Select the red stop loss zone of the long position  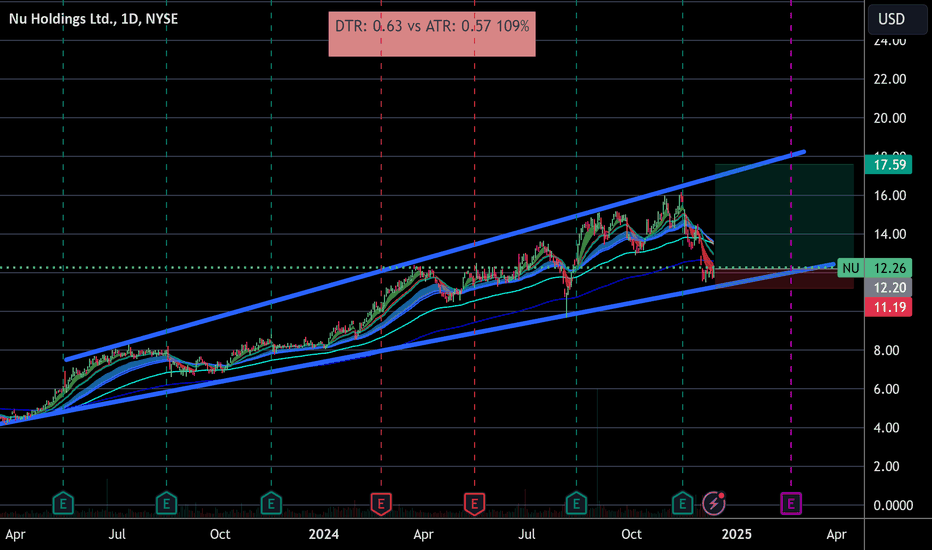click(784, 279)
